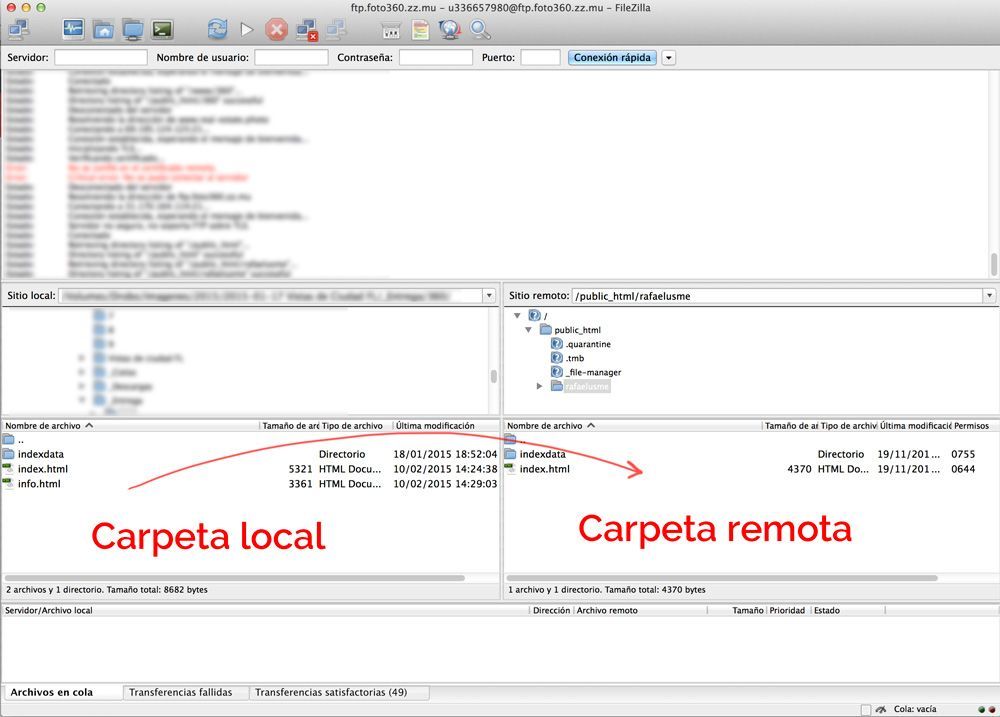Select the _file-manager folder in remote tree
Viewport: 1000px width, 717px height.
pyautogui.click(x=593, y=372)
